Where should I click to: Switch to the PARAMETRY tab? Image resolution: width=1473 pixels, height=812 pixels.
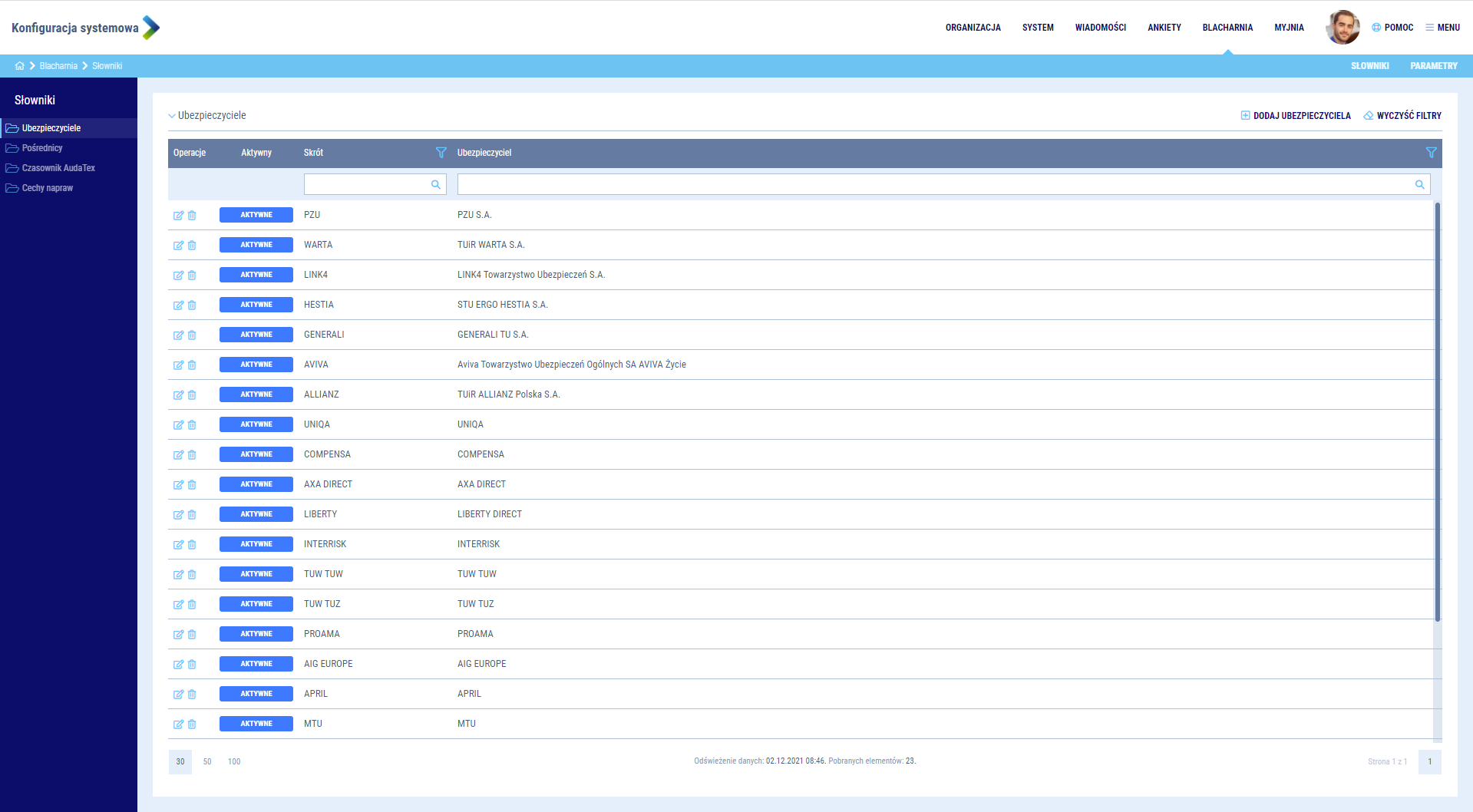(x=1433, y=66)
